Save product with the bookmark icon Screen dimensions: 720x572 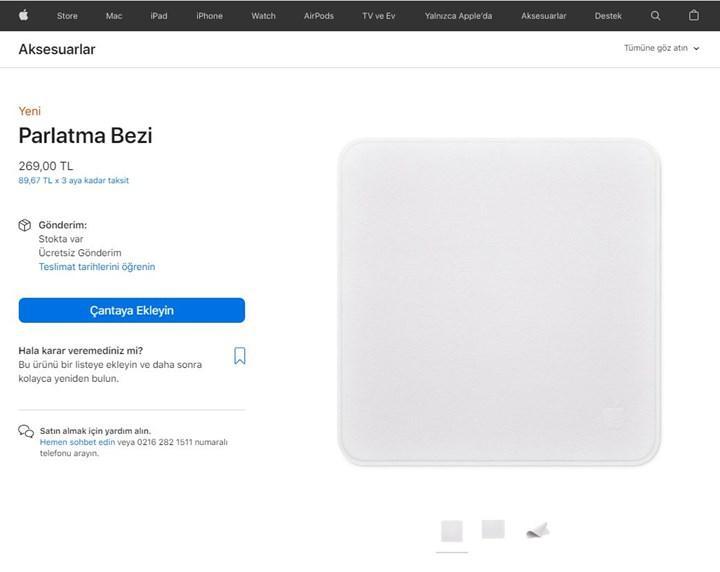pos(240,356)
